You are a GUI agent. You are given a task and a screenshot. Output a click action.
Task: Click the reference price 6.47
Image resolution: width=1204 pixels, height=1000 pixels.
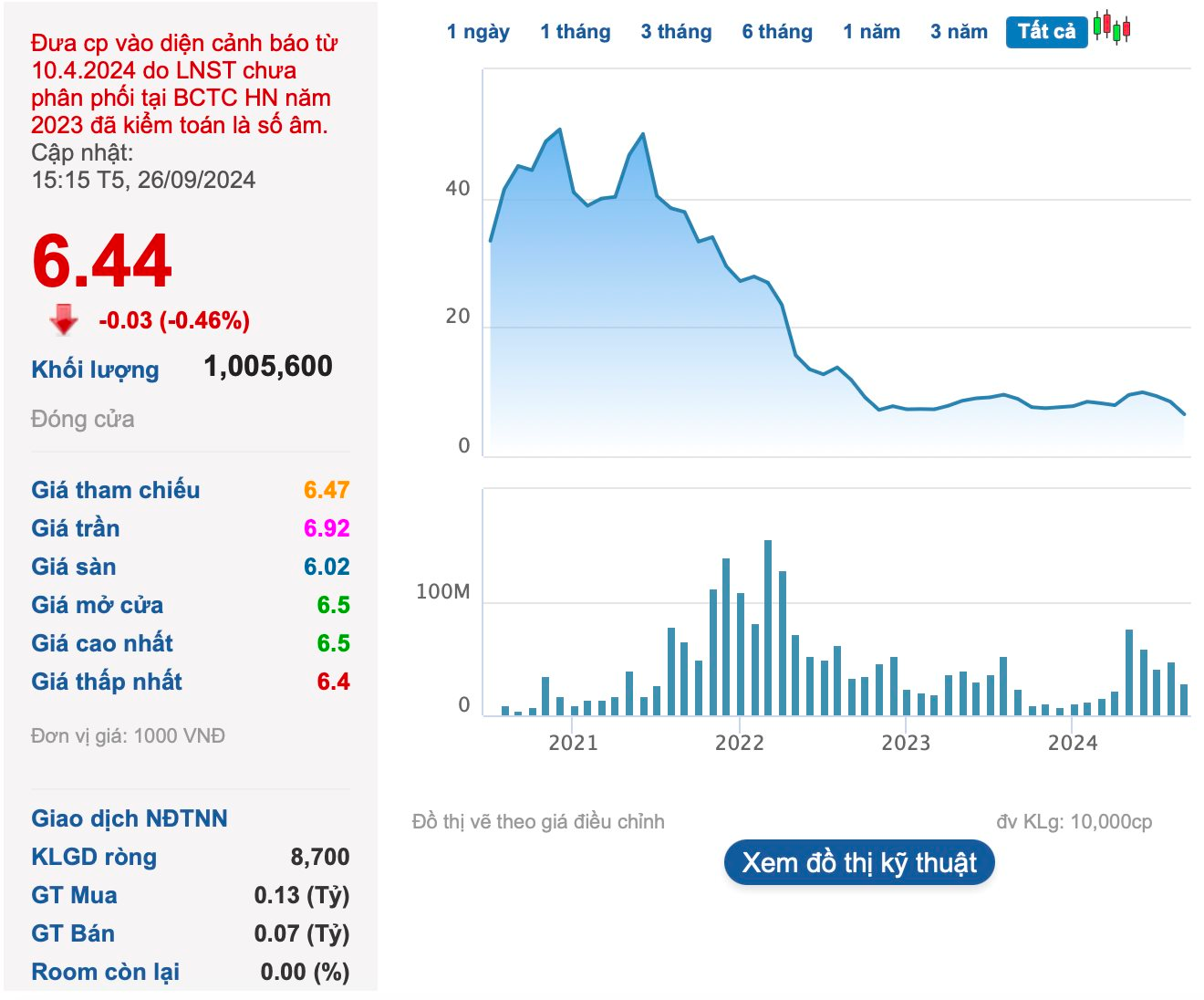point(327,490)
